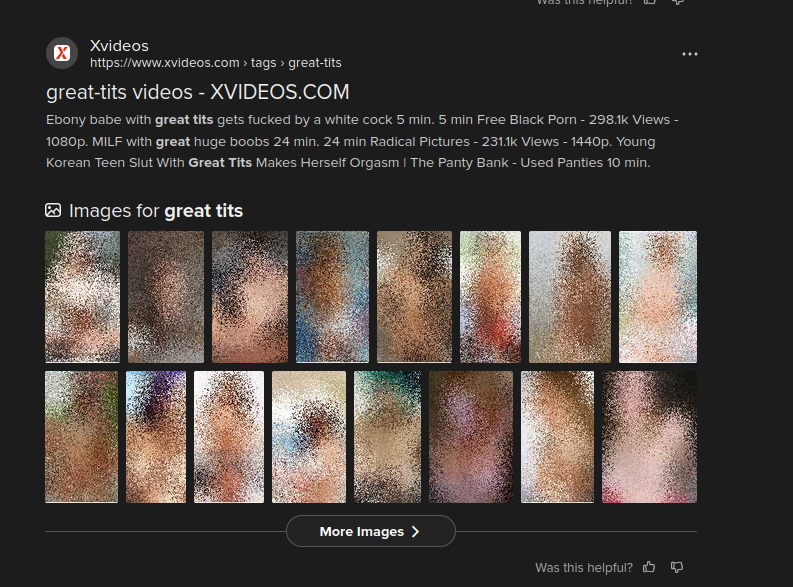Open the three-dot result options menu
The height and width of the screenshot is (587, 793).
click(689, 54)
